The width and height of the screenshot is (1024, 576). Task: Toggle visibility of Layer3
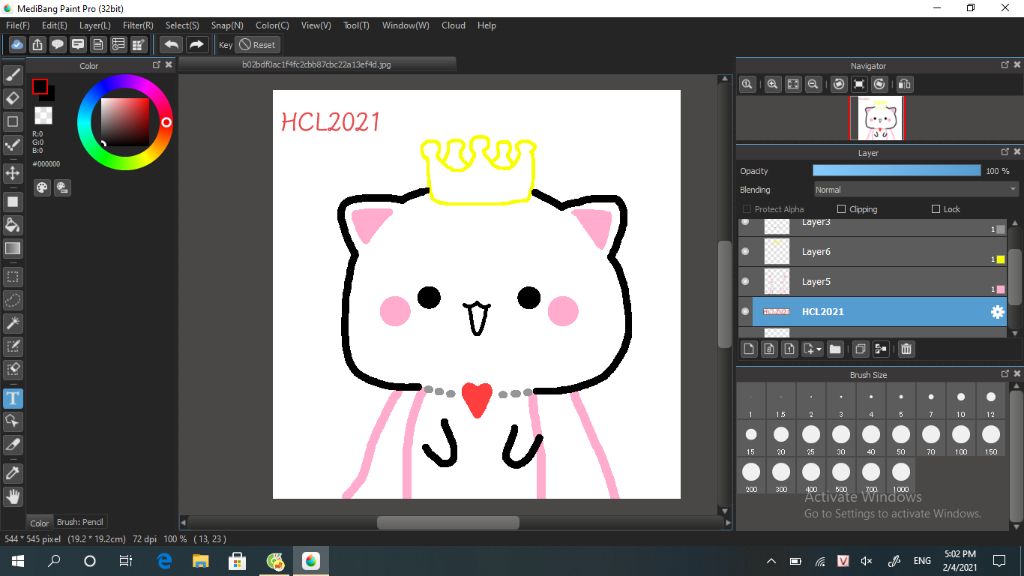[745, 223]
